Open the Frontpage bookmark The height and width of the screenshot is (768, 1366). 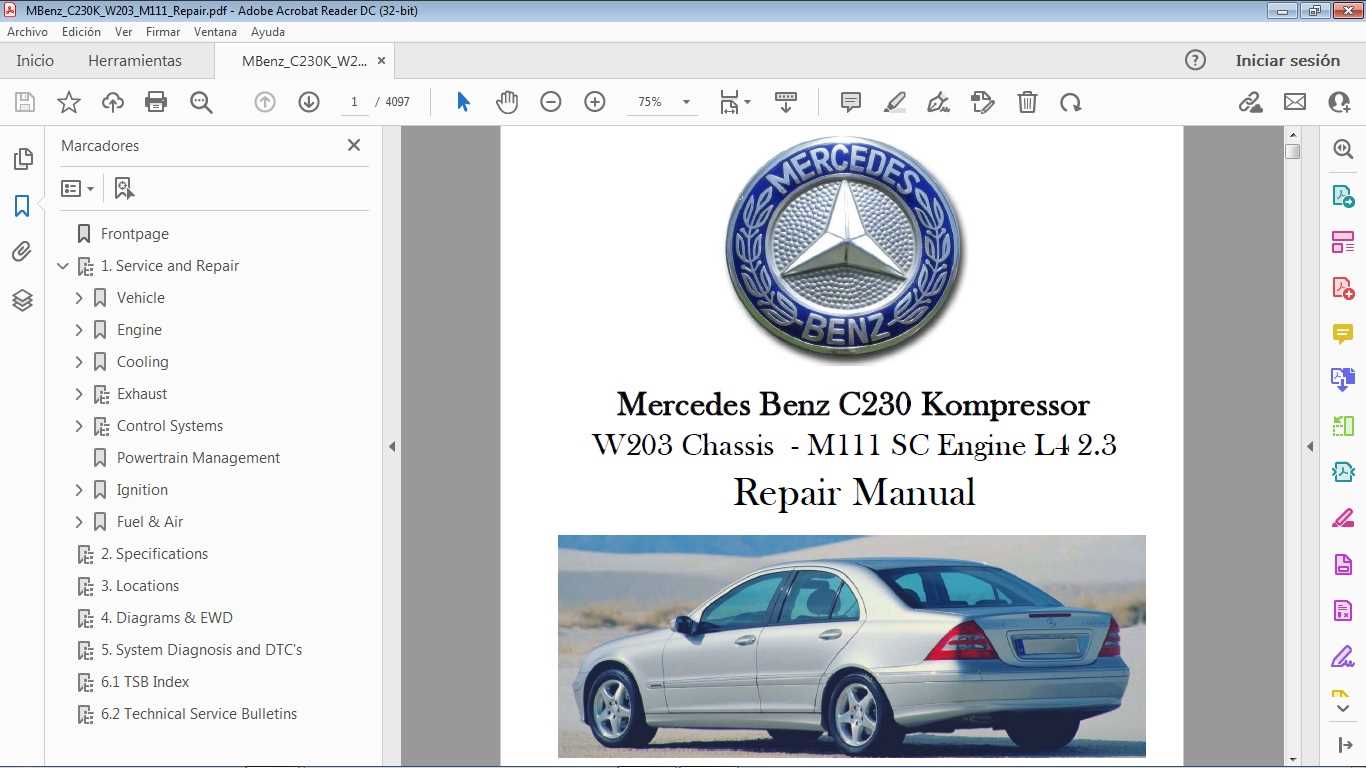pyautogui.click(x=135, y=234)
